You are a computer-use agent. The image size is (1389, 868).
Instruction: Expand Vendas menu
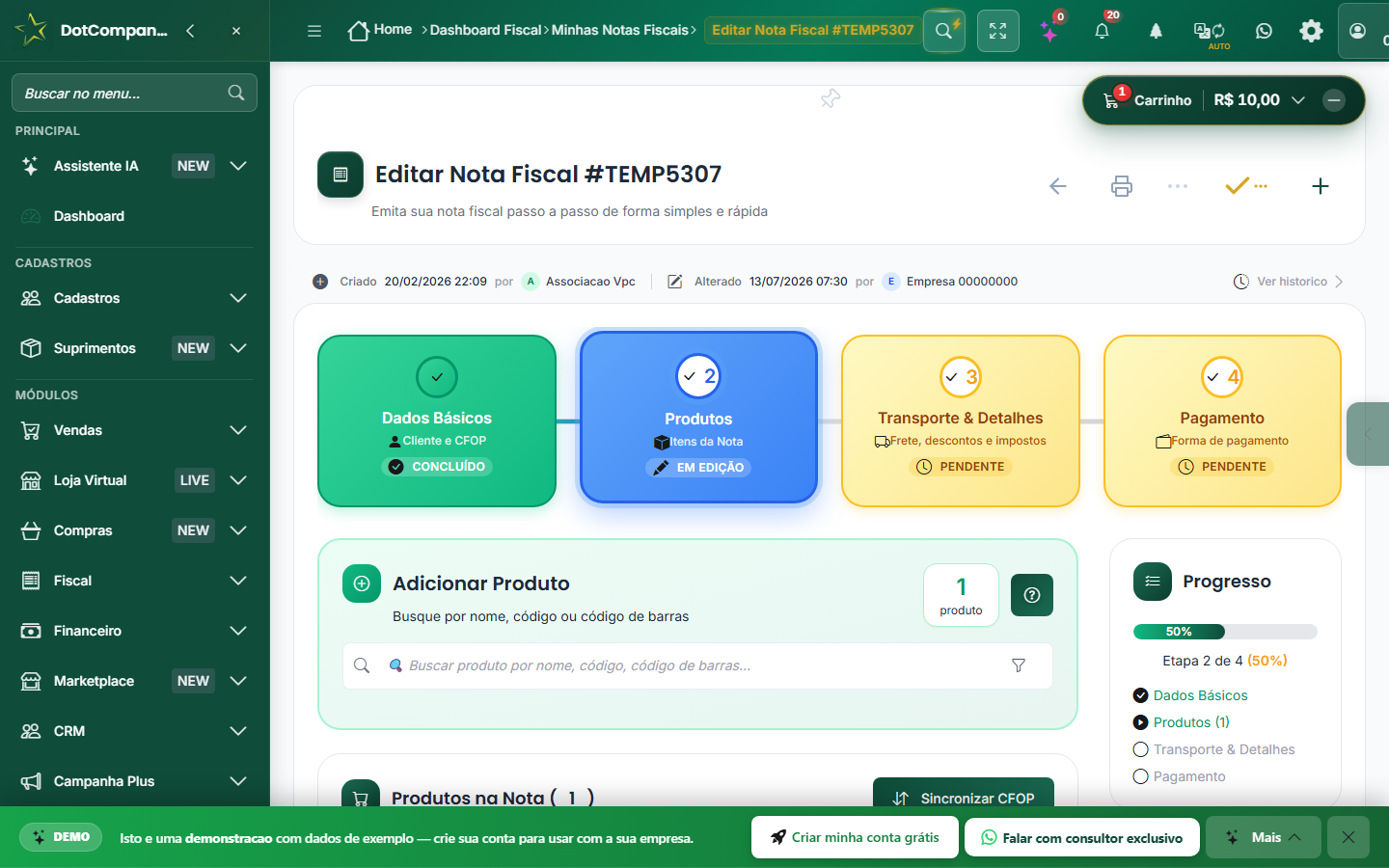coord(134,430)
